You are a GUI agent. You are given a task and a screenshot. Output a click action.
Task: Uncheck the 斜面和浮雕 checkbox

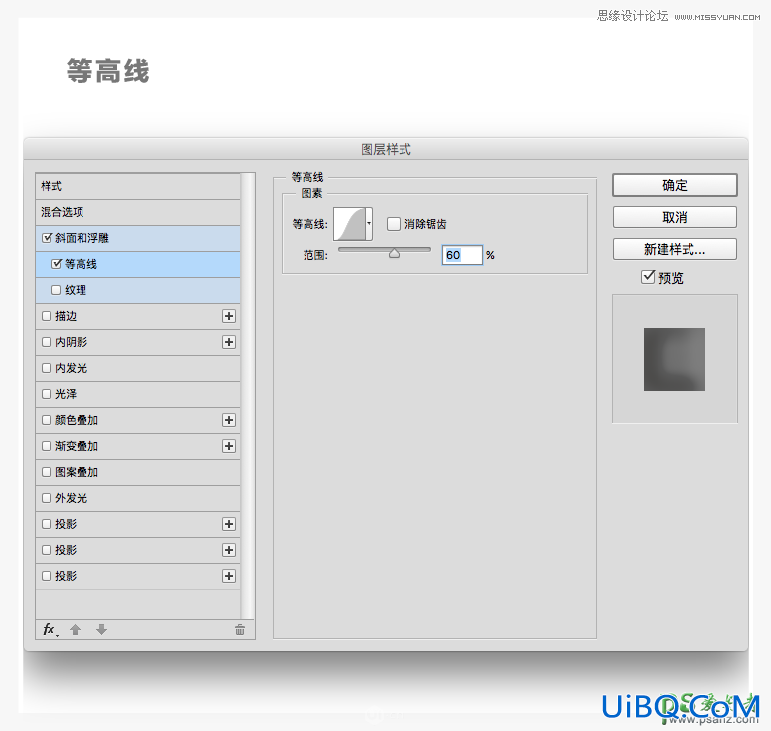(47, 238)
